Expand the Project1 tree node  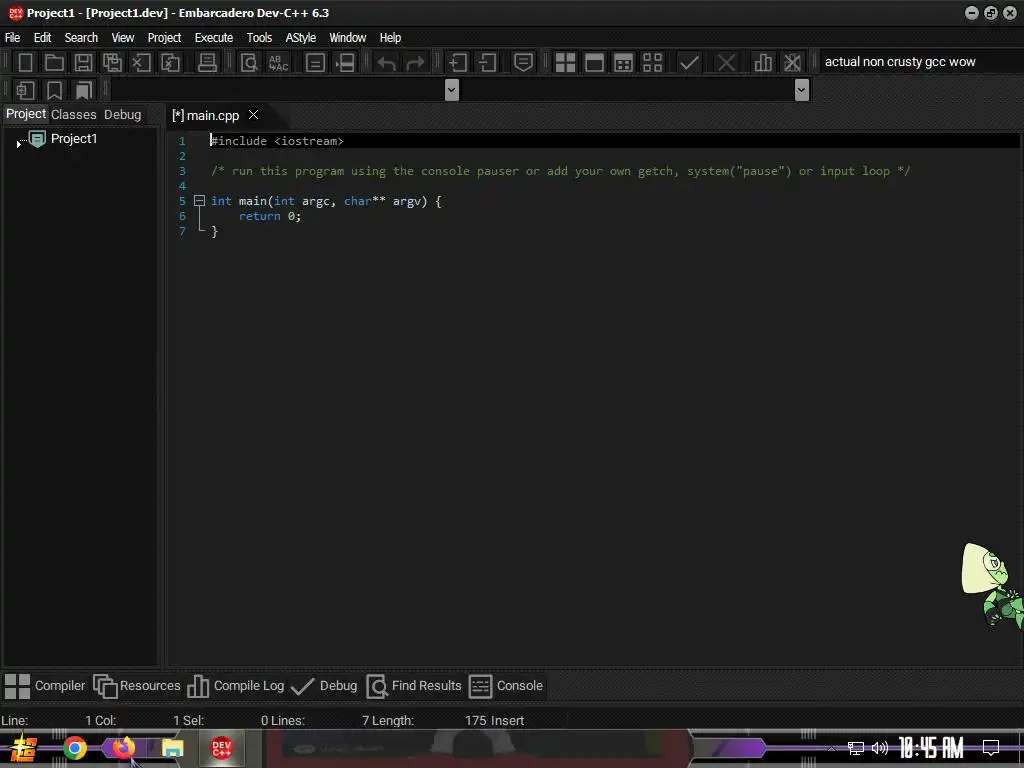click(x=19, y=144)
